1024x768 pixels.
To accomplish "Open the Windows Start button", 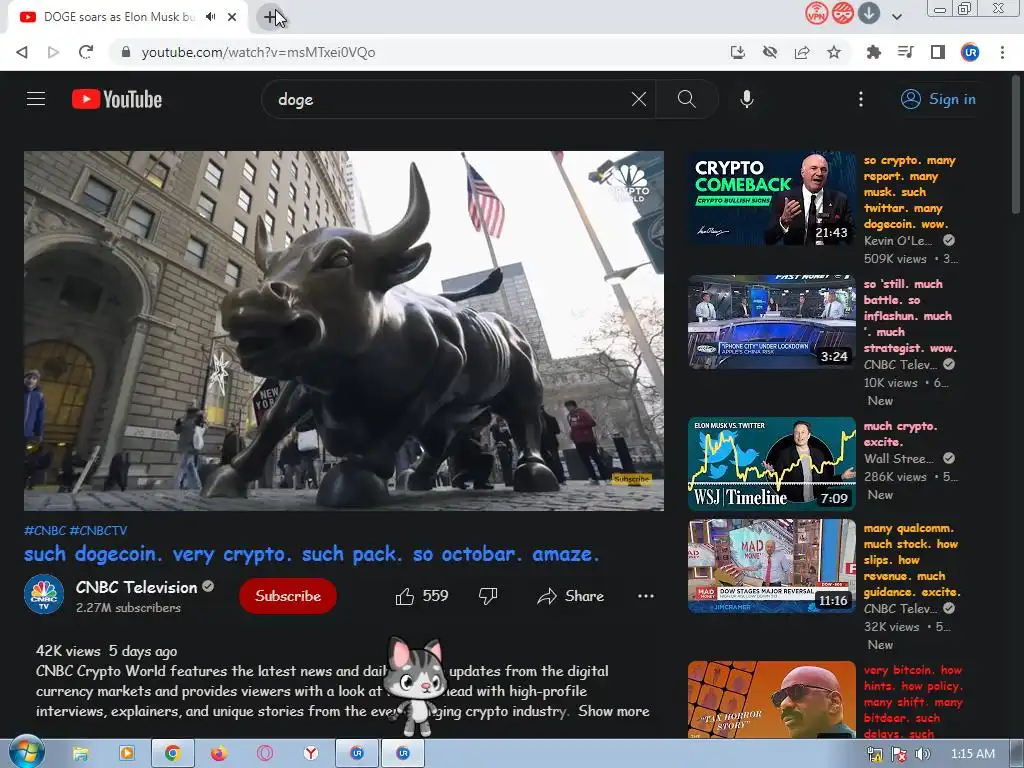I will click(x=27, y=753).
